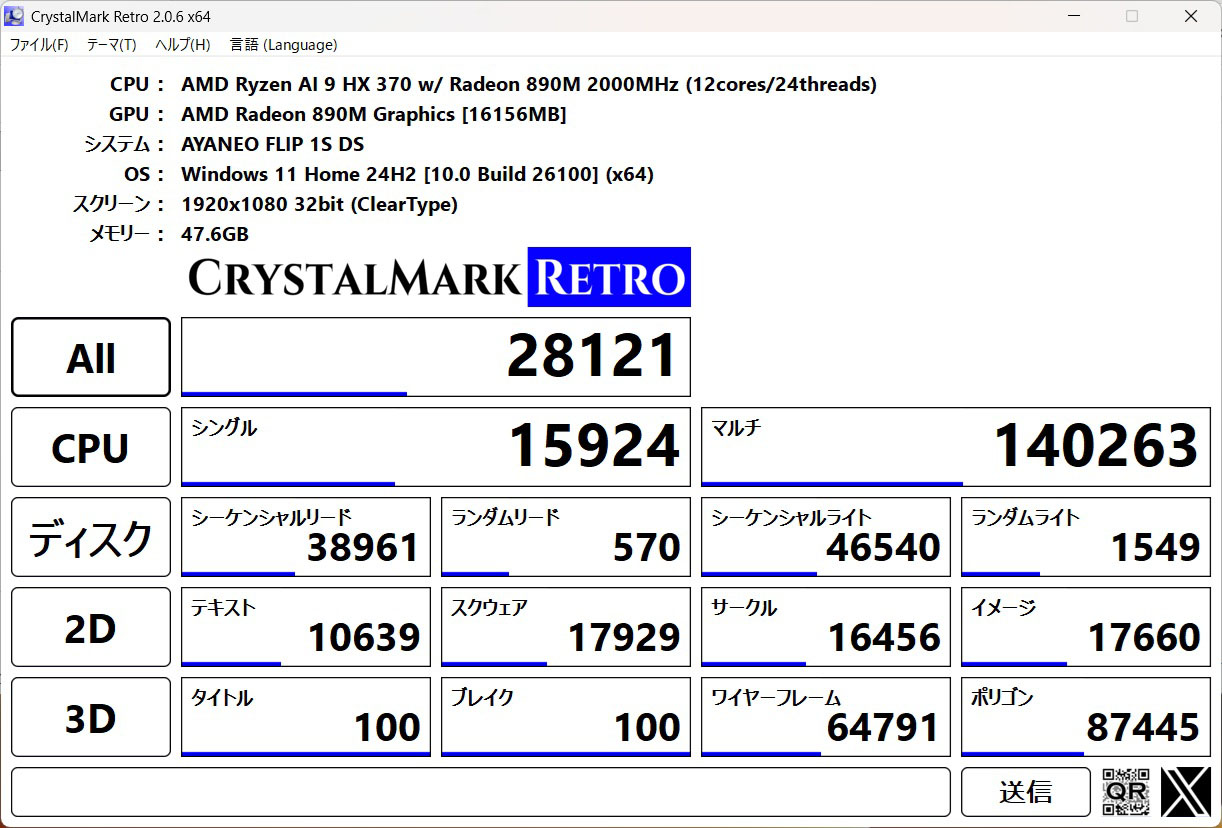Click the empty comment text field
This screenshot has width=1222, height=828.
pos(480,792)
